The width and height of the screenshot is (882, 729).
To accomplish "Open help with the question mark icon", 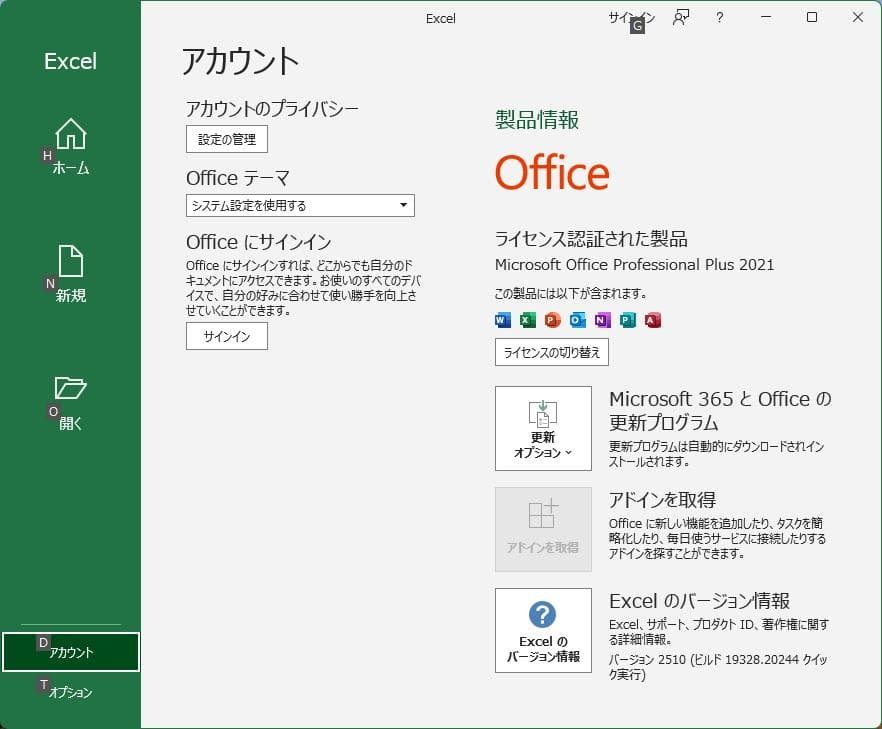I will tap(719, 18).
